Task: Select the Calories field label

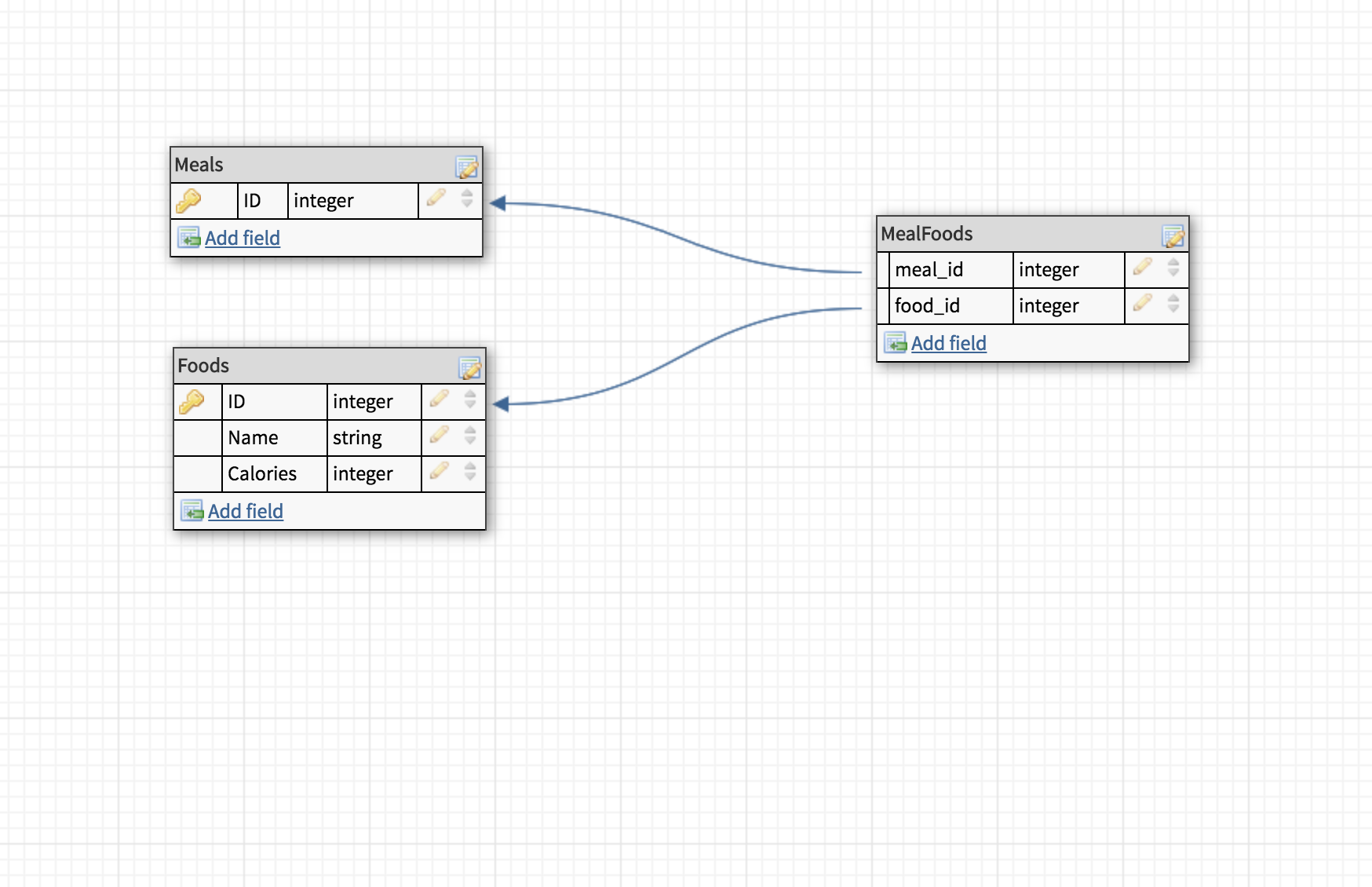Action: 262,474
